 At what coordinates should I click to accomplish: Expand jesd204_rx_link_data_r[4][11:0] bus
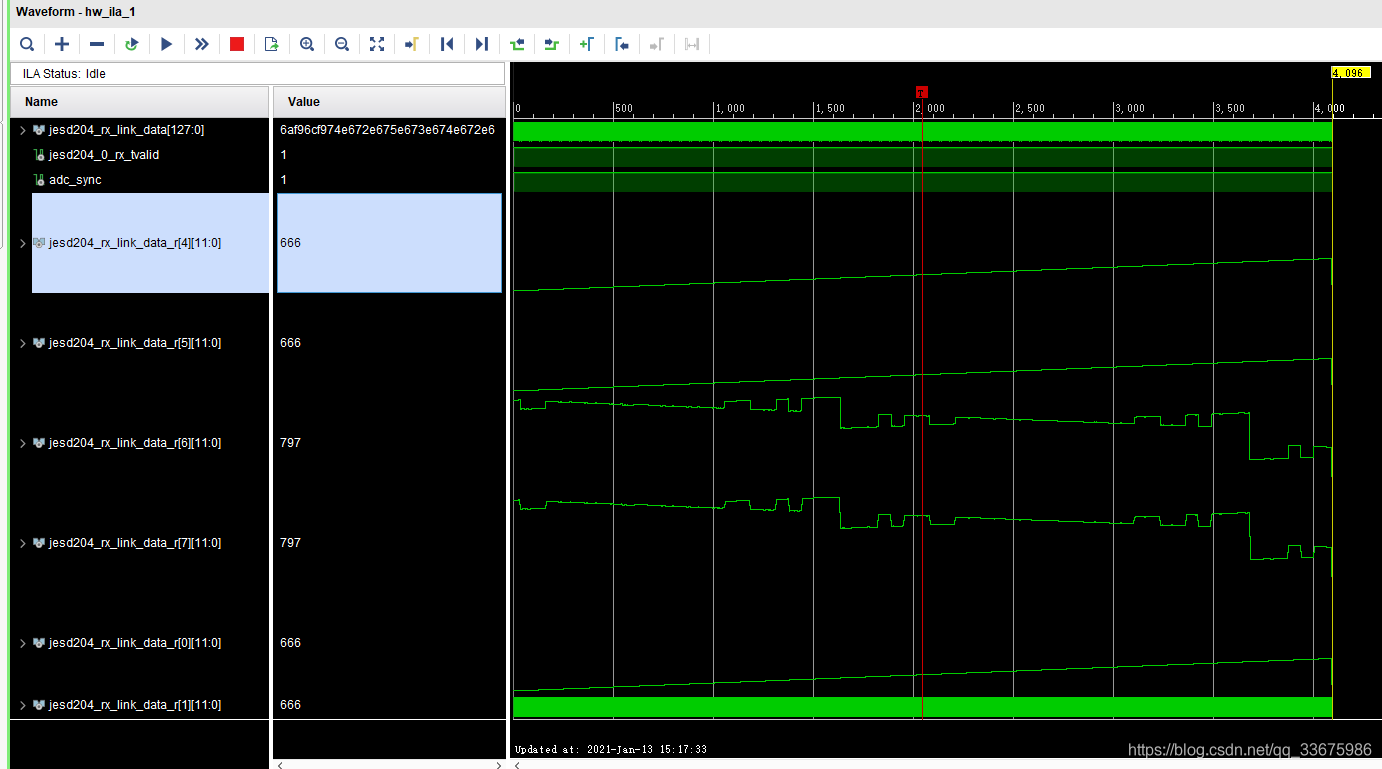(x=23, y=243)
